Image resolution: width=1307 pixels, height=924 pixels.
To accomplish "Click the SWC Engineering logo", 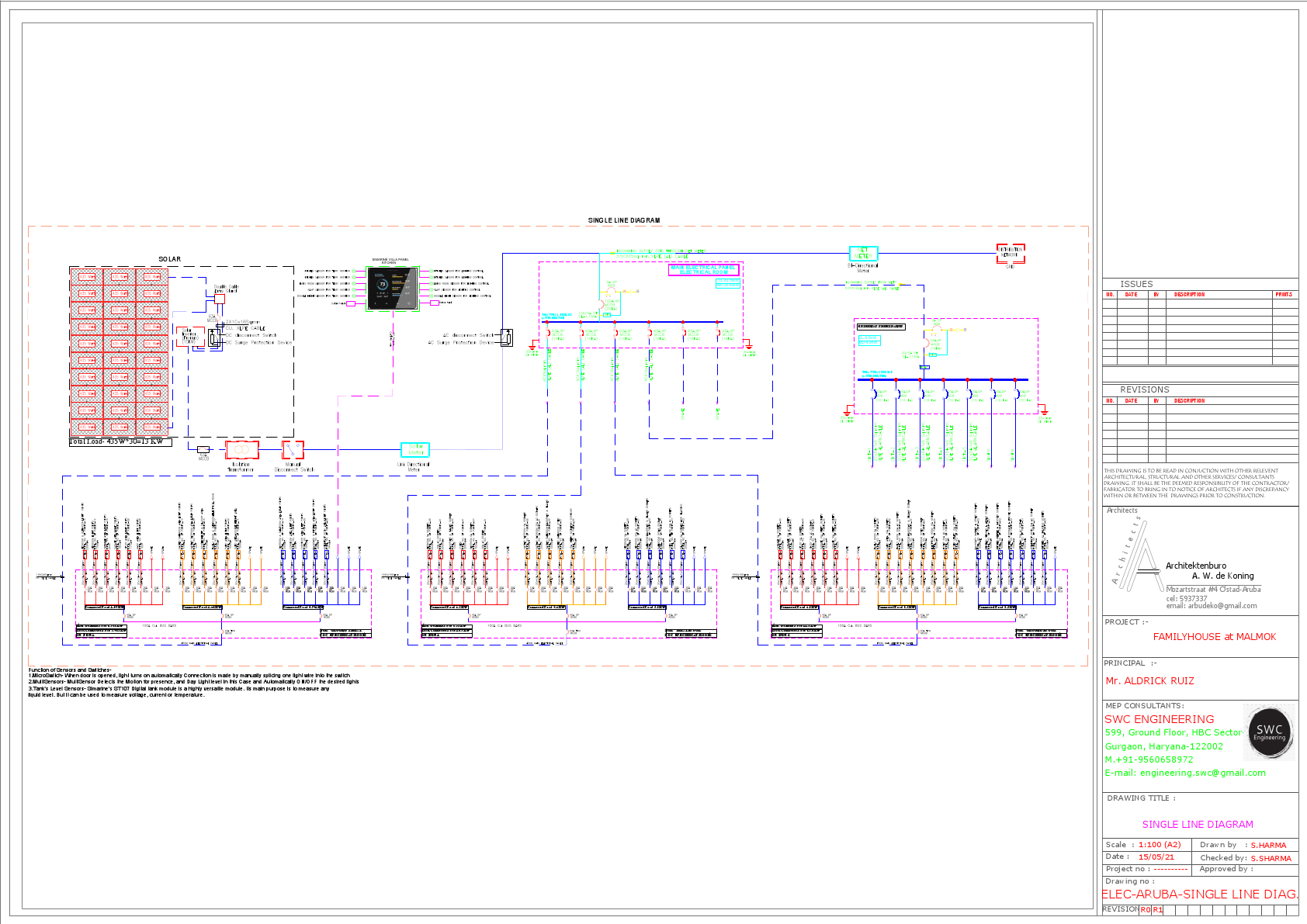I will point(1271,732).
